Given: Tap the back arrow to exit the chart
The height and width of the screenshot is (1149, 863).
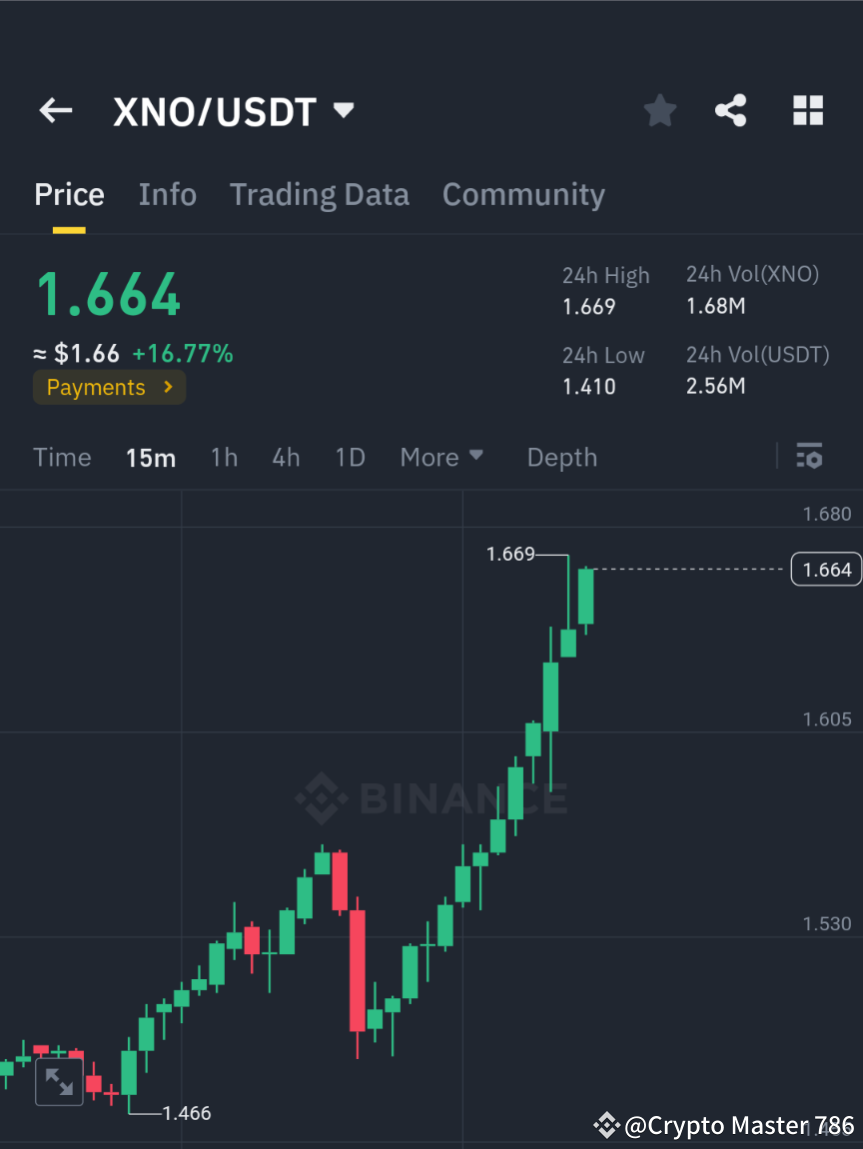Looking at the screenshot, I should click(55, 111).
